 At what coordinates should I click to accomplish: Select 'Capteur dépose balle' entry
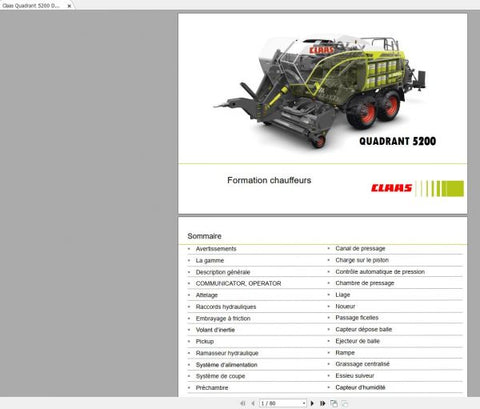click(364, 329)
